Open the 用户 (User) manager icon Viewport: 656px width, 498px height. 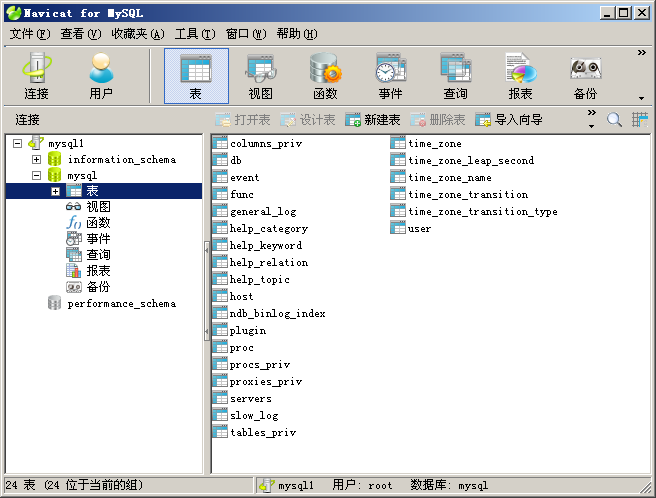click(x=101, y=76)
